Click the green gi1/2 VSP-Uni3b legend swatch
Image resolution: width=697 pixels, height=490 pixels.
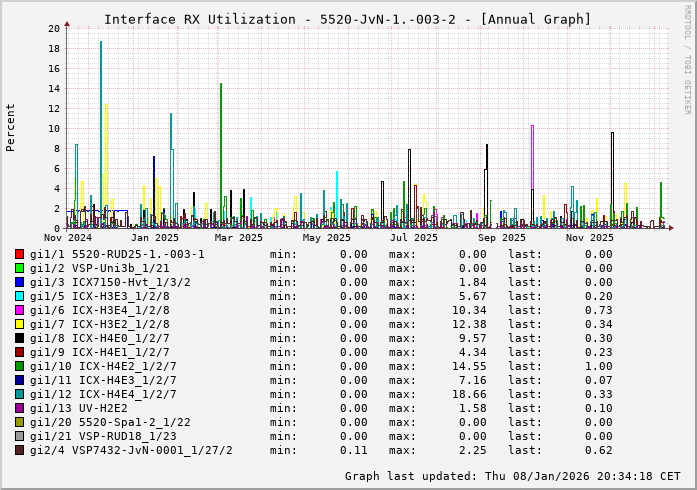coord(20,268)
